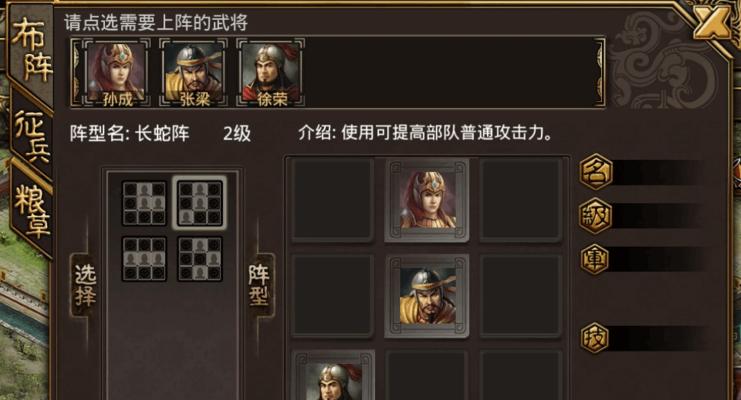The image size is (741, 400).
Task: Click the 軍 hexagon icon
Action: 595,260
